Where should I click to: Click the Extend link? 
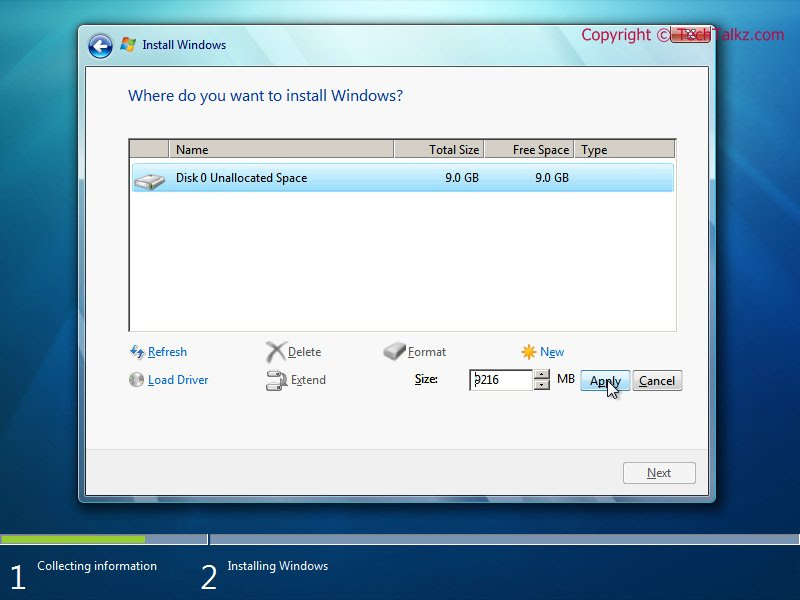tap(308, 380)
